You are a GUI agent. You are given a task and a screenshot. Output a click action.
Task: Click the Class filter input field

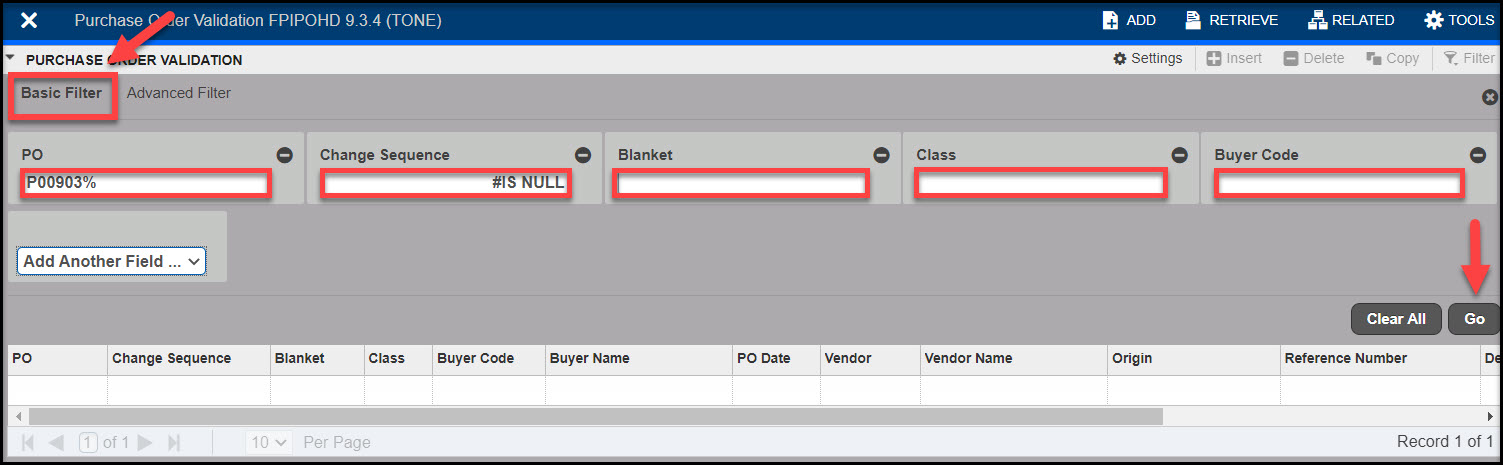(1039, 184)
